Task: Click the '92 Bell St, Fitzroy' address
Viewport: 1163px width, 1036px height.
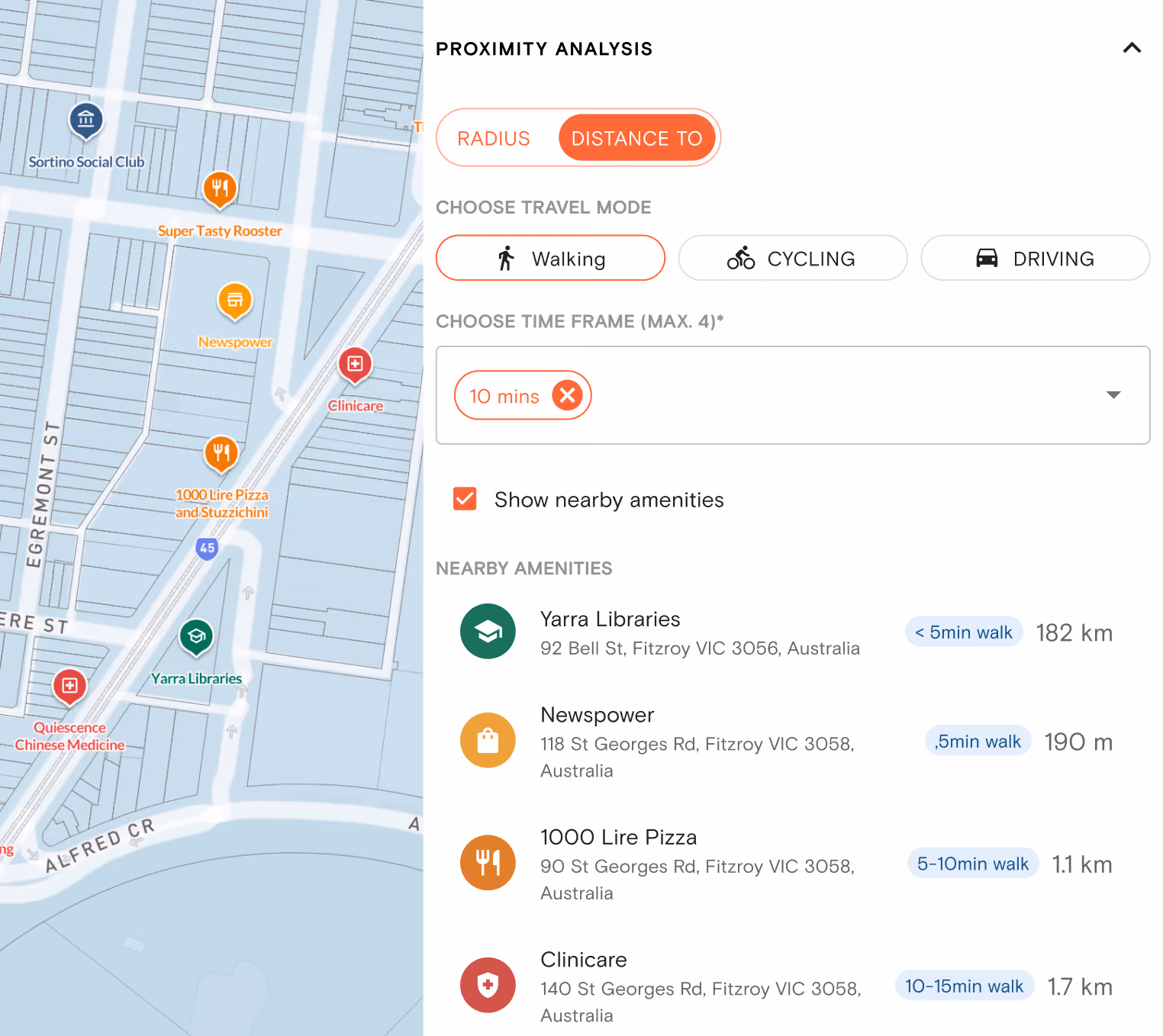Action: tap(700, 648)
